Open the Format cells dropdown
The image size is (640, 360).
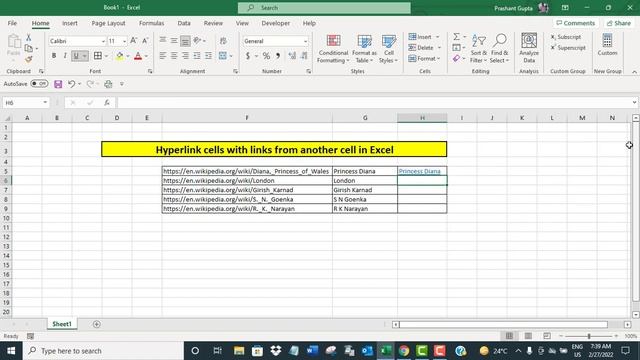pos(424,59)
